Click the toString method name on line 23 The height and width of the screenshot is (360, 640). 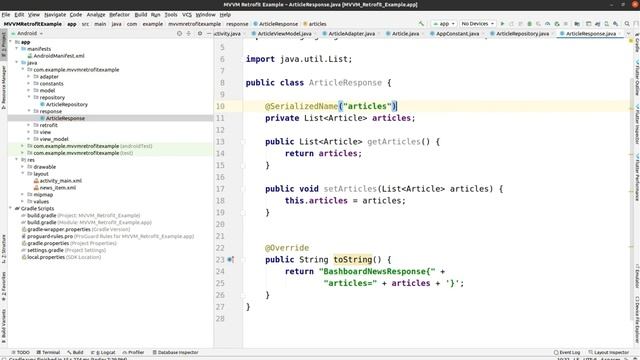click(x=353, y=260)
